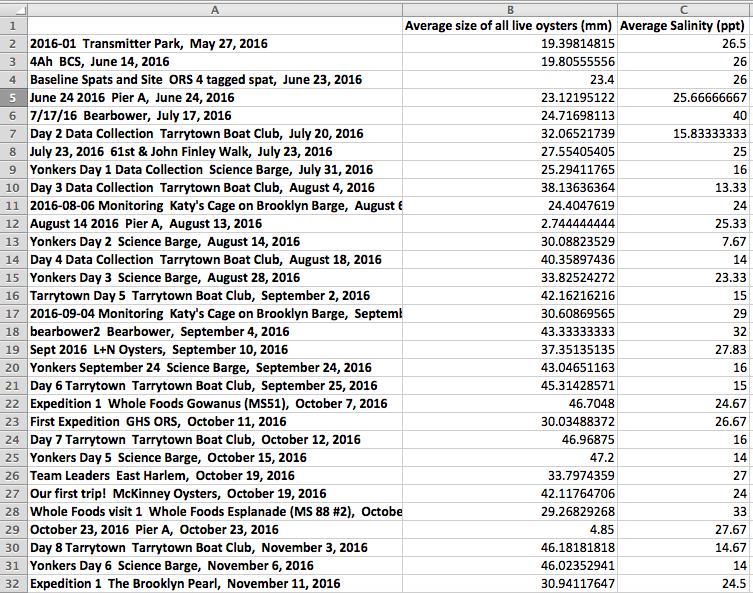
Task: Select cell 'Day 2 Data Collection Tarrytown Boat Club'
Action: tap(215, 134)
